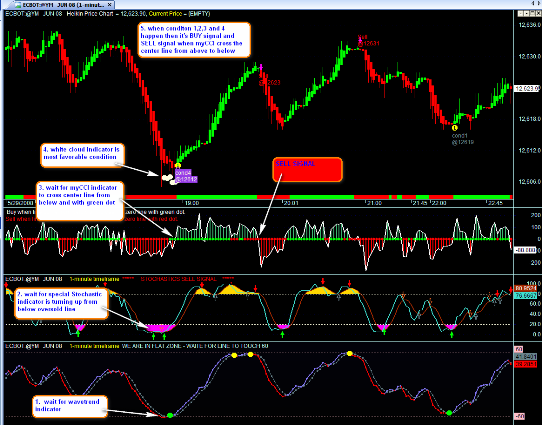Click the red 80.8974 stochastic value tag
Viewport: 542px width, 425px height.
pyautogui.click(x=525, y=288)
